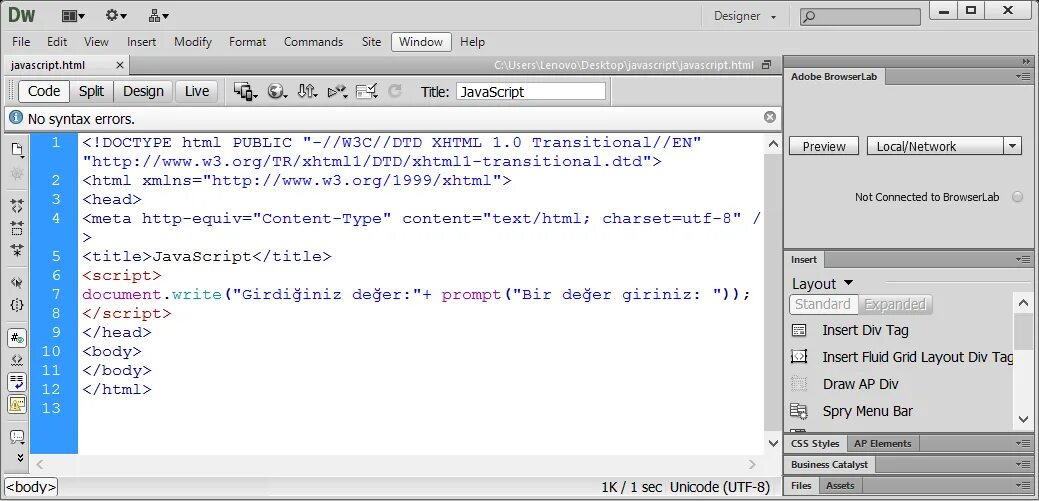Open the Layout menu icon in title bar
The image size is (1039, 501).
(x=73, y=16)
